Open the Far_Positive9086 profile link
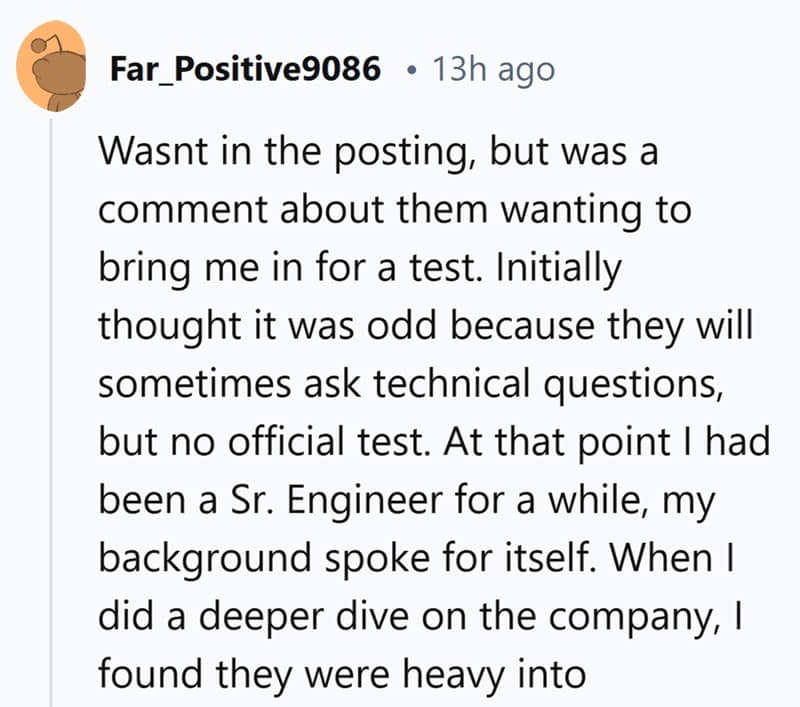 (246, 69)
